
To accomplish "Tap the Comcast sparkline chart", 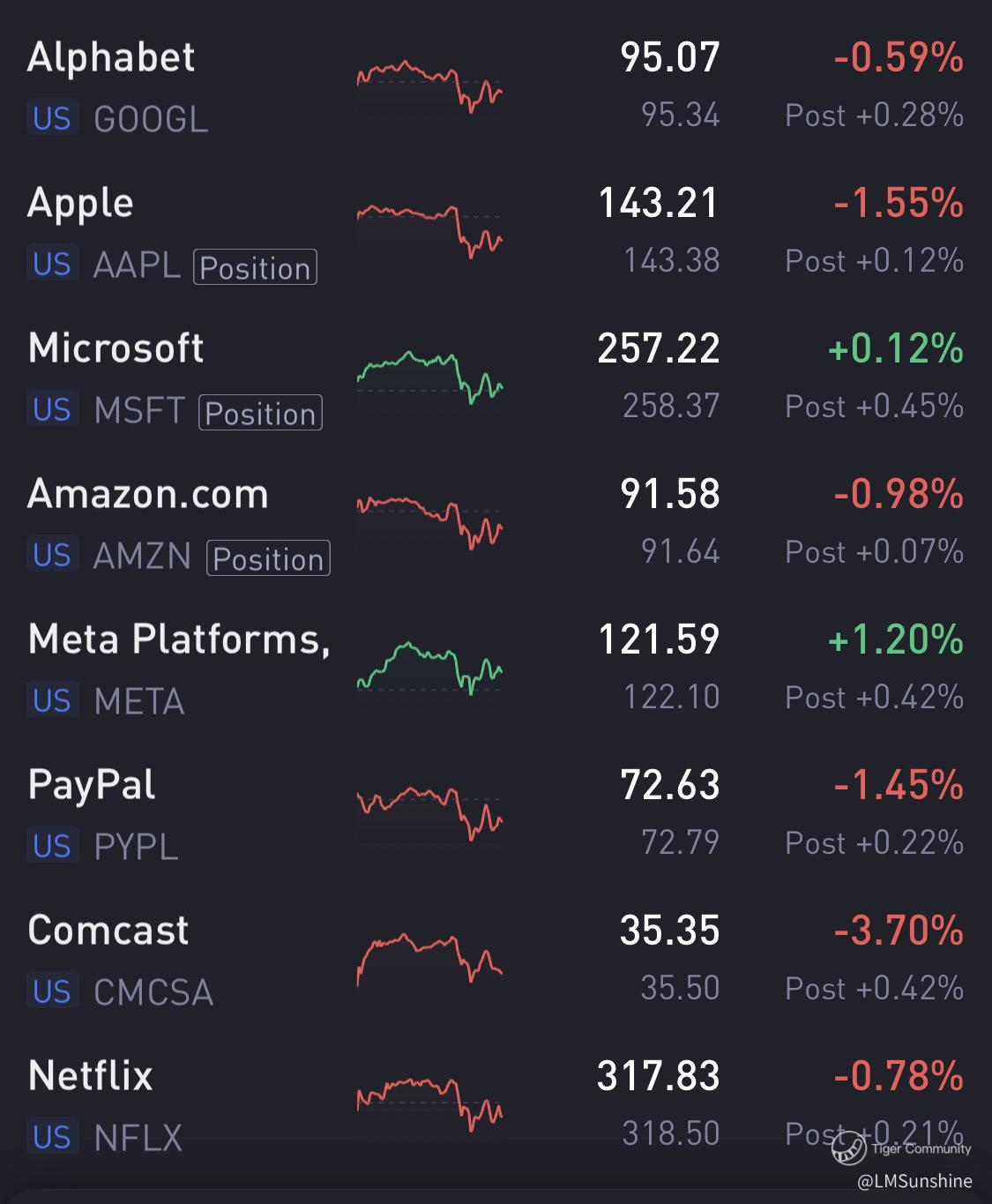I will 429,959.
